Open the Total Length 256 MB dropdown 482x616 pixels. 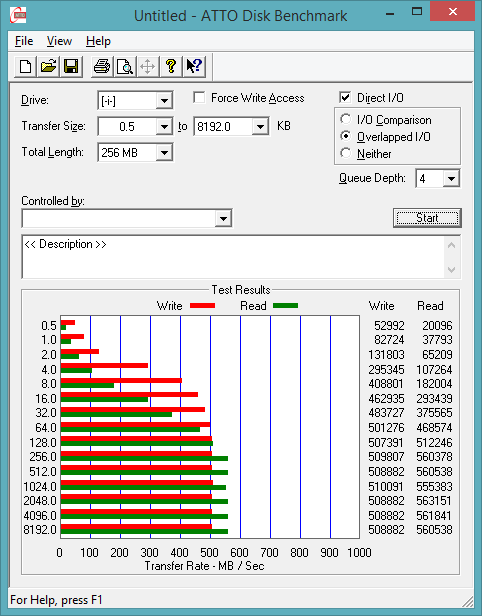164,152
